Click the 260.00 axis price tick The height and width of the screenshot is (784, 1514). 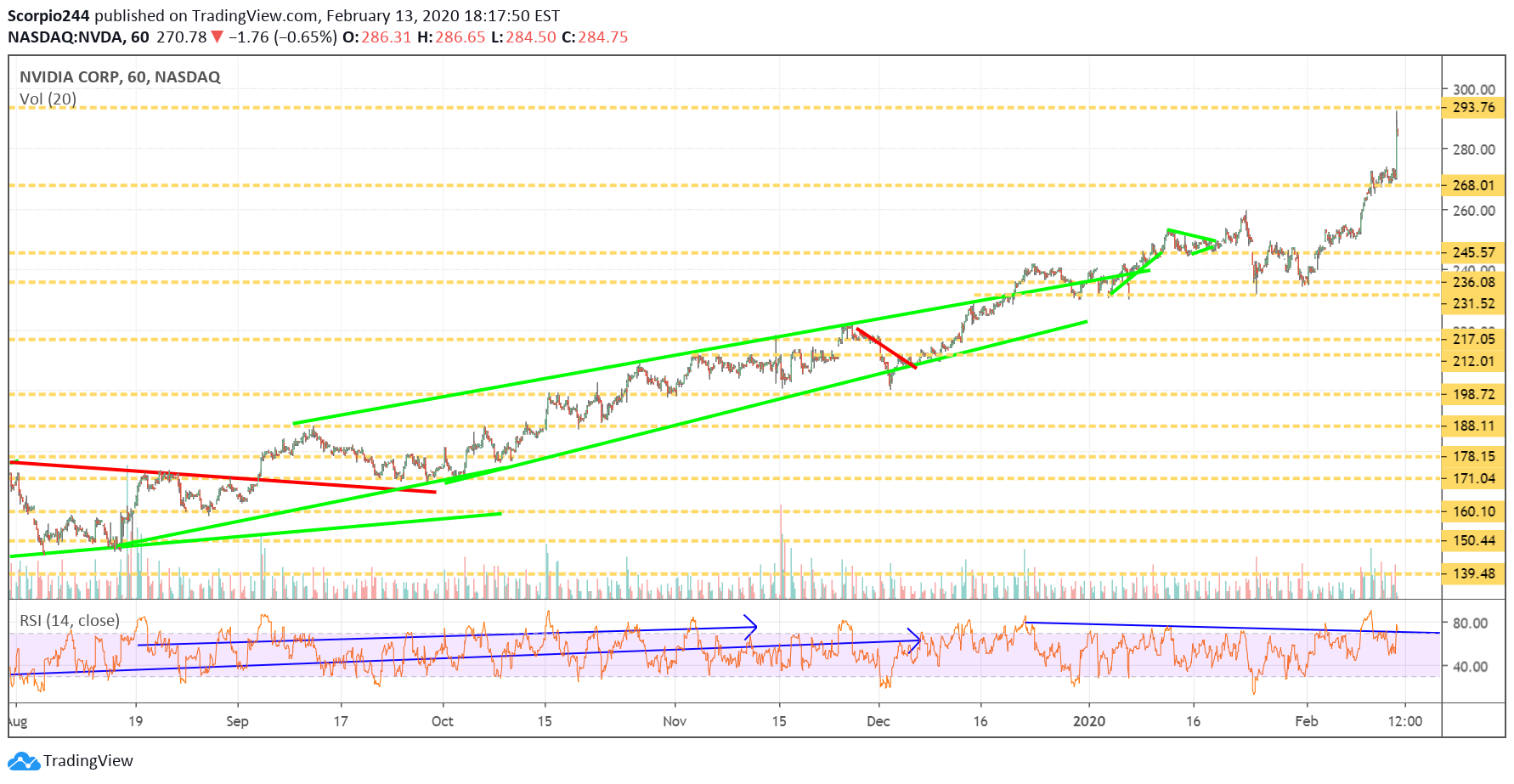pyautogui.click(x=1473, y=211)
